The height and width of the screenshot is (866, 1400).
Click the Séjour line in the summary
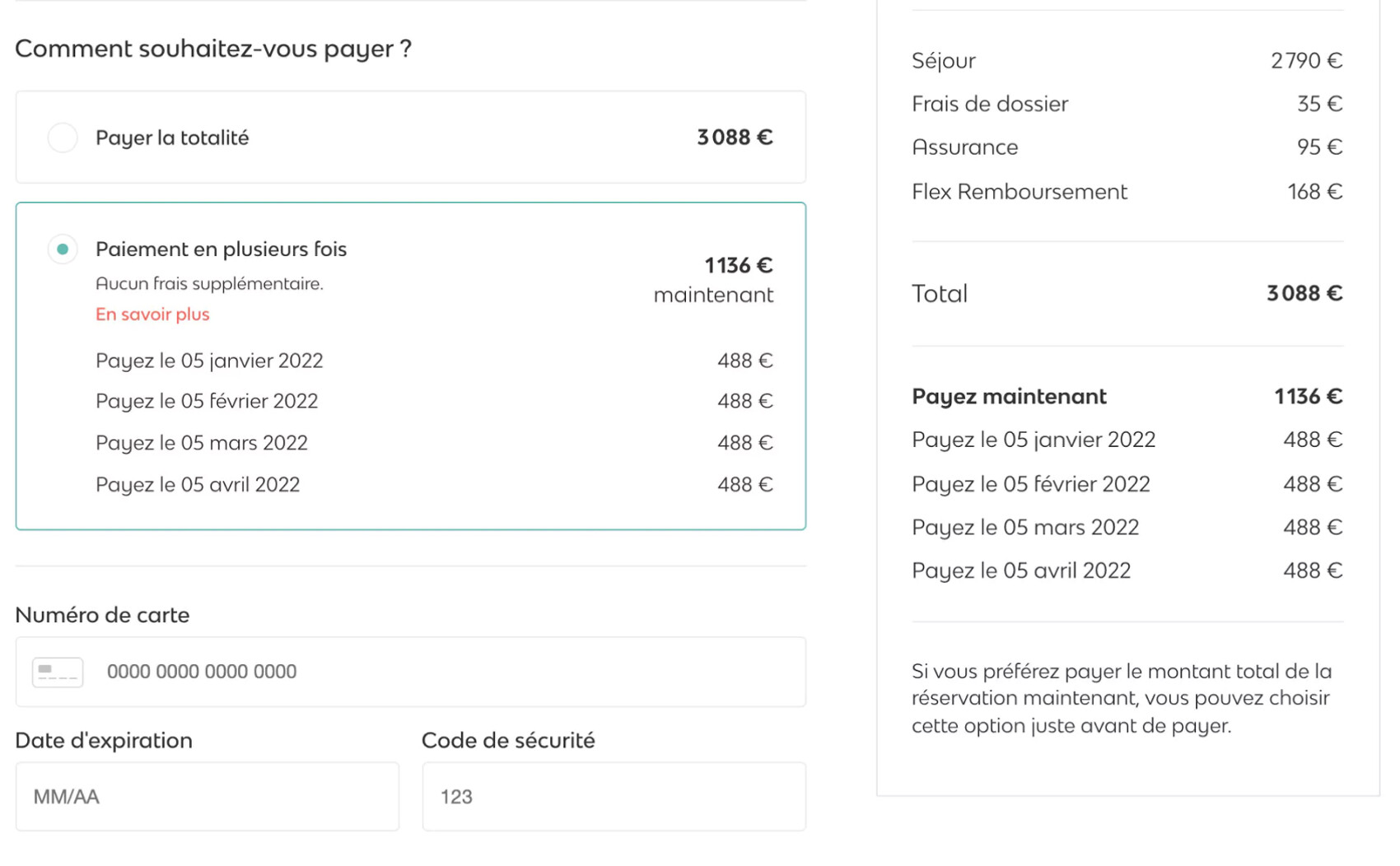(1120, 60)
